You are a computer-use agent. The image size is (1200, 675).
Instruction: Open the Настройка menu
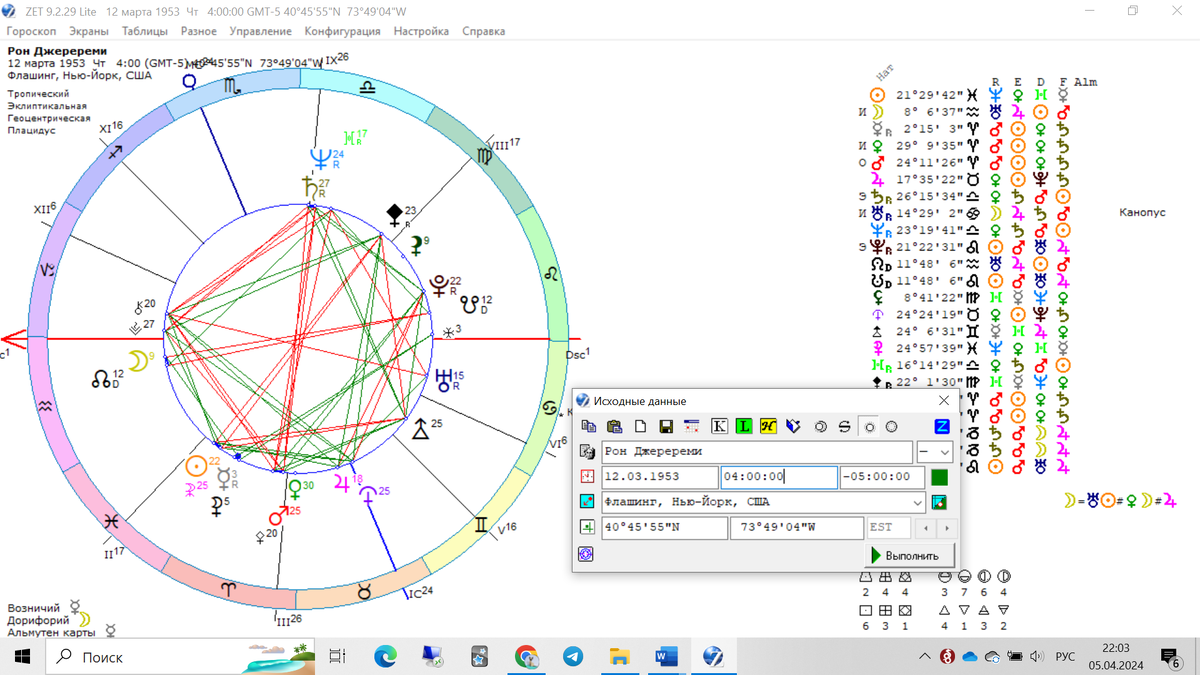tap(421, 31)
